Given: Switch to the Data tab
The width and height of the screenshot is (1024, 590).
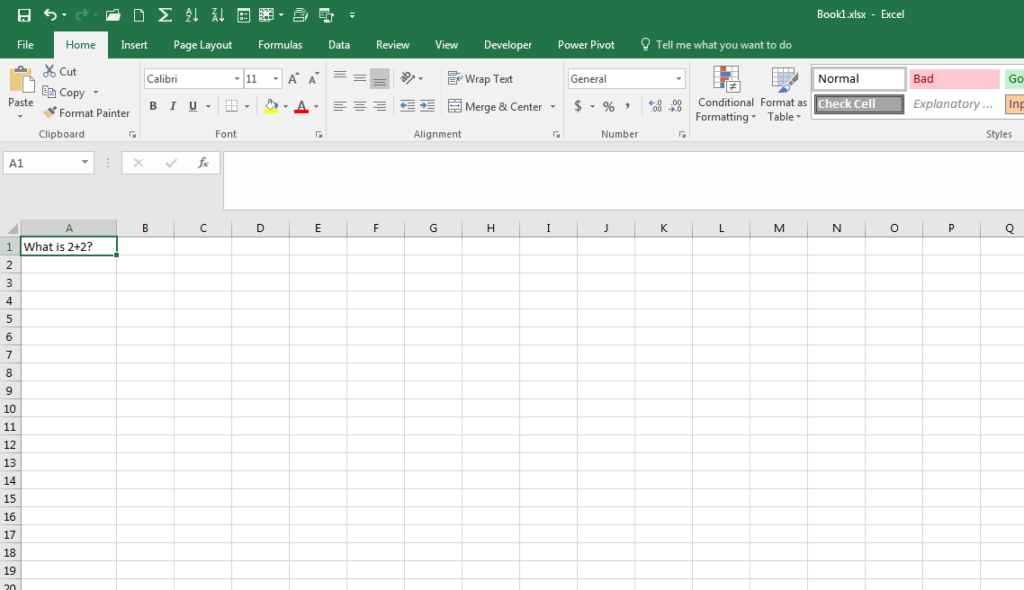Looking at the screenshot, I should (339, 44).
